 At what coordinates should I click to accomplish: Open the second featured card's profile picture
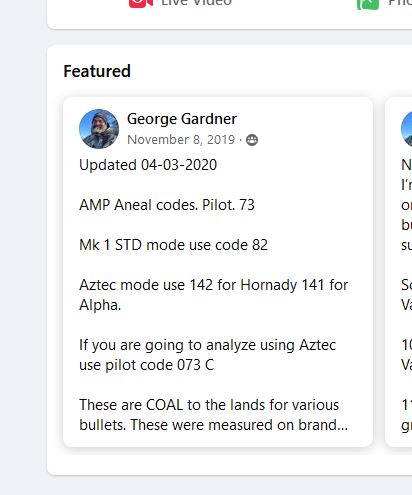click(406, 129)
